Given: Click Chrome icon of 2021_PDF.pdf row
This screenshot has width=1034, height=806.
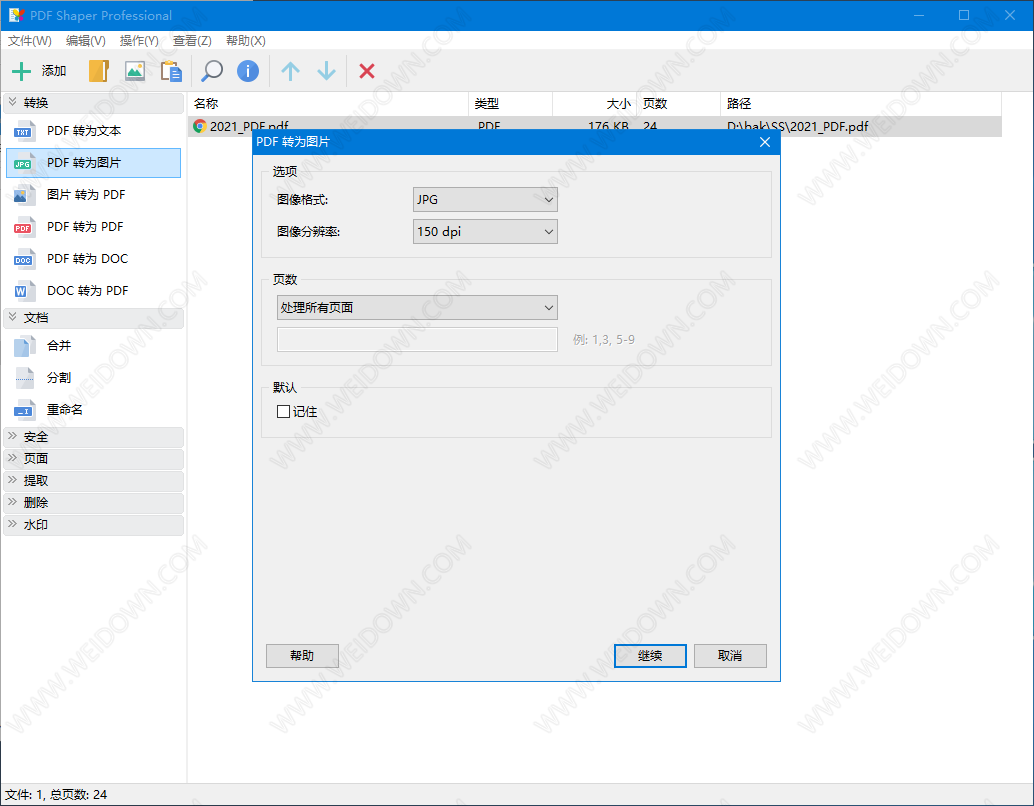Looking at the screenshot, I should click(x=200, y=126).
